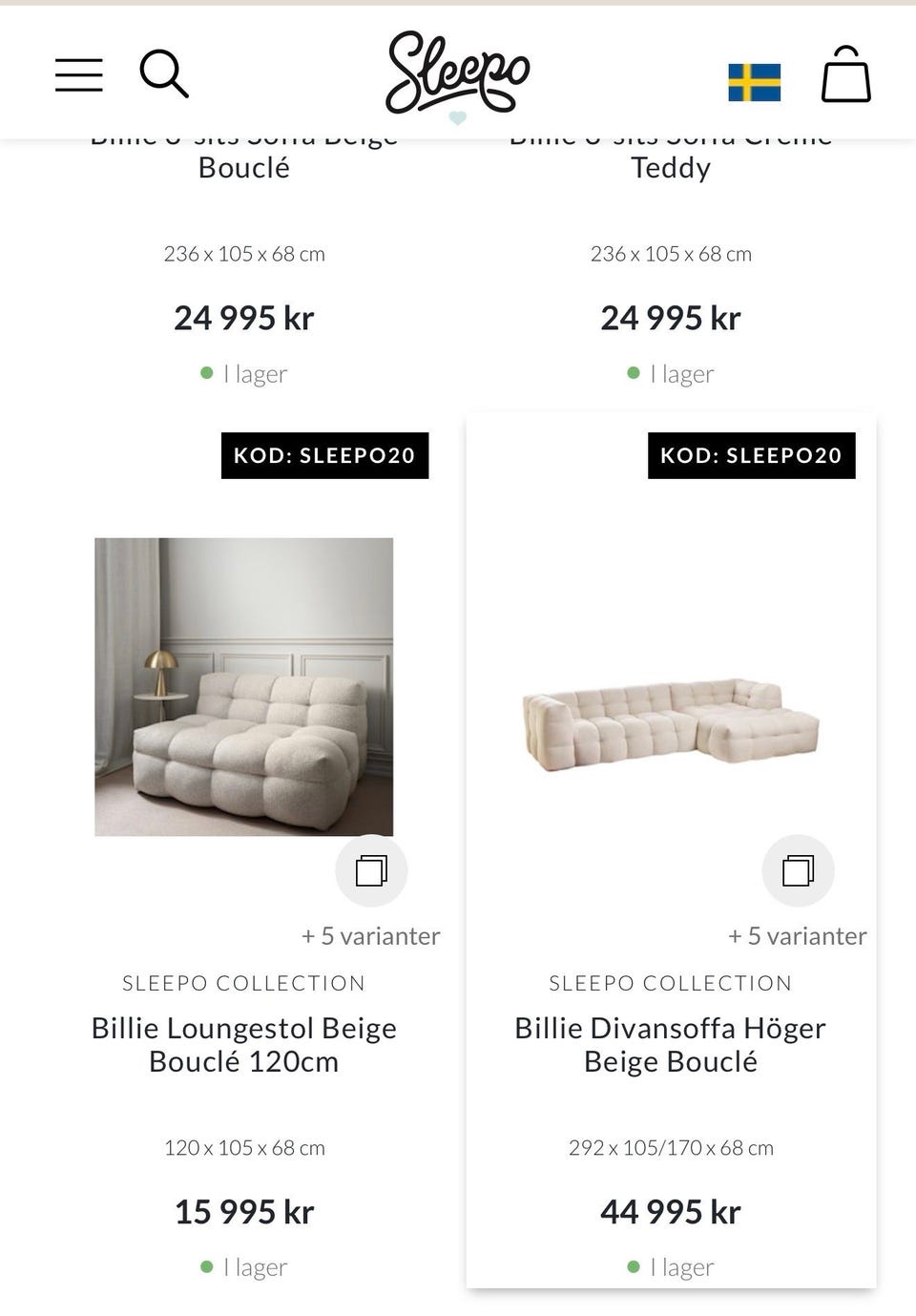Open Billie Divansoffa Höger Beige Bouclé title
This screenshot has width=916, height=1316.
tap(671, 1044)
